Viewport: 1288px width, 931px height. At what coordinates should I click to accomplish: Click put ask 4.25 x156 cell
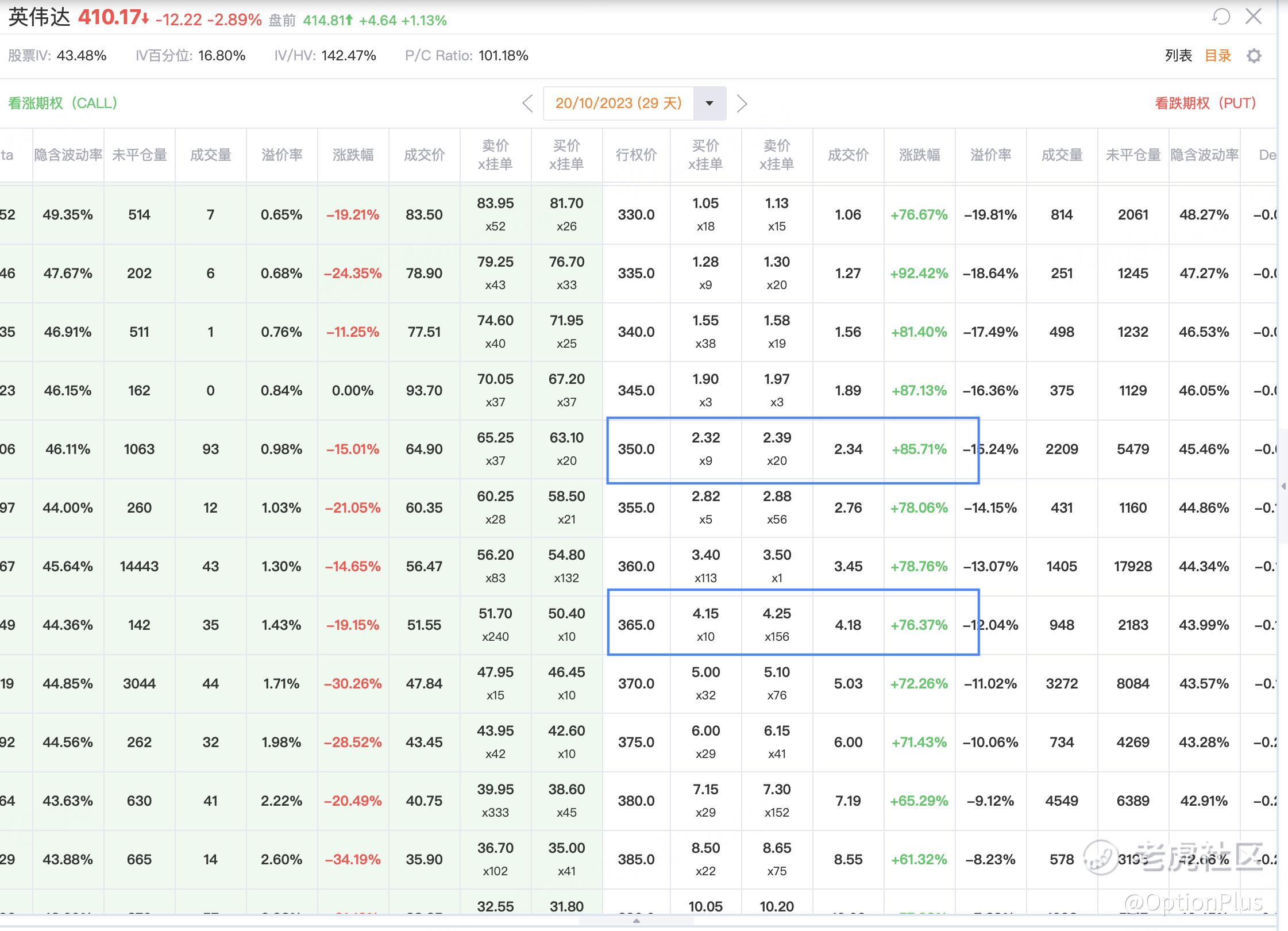(777, 625)
